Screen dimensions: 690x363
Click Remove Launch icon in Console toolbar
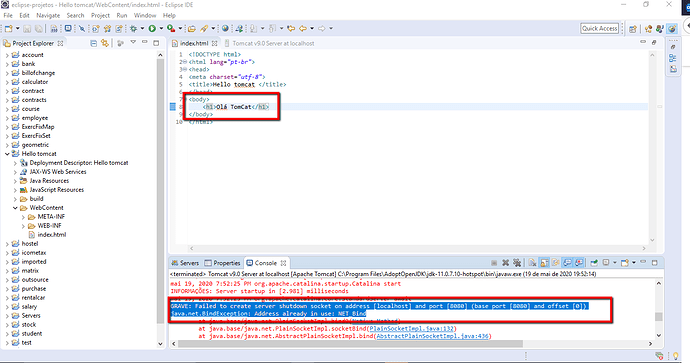(506, 263)
